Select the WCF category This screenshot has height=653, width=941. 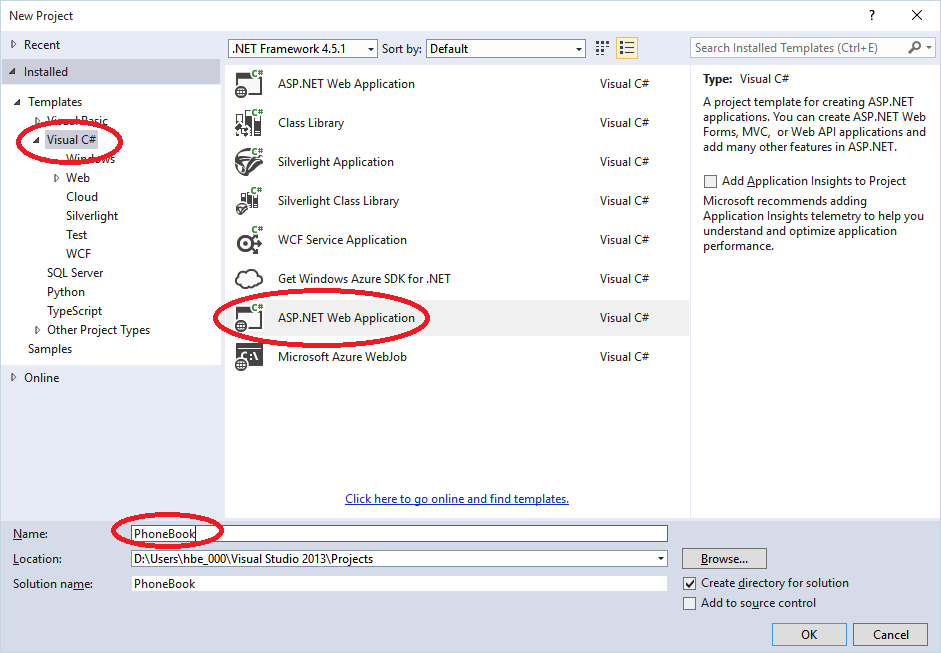pos(79,254)
